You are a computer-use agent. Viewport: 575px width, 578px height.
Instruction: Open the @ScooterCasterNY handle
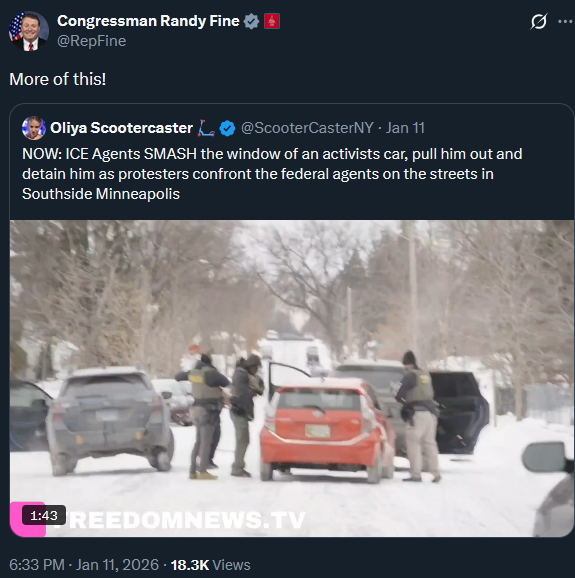pos(307,128)
